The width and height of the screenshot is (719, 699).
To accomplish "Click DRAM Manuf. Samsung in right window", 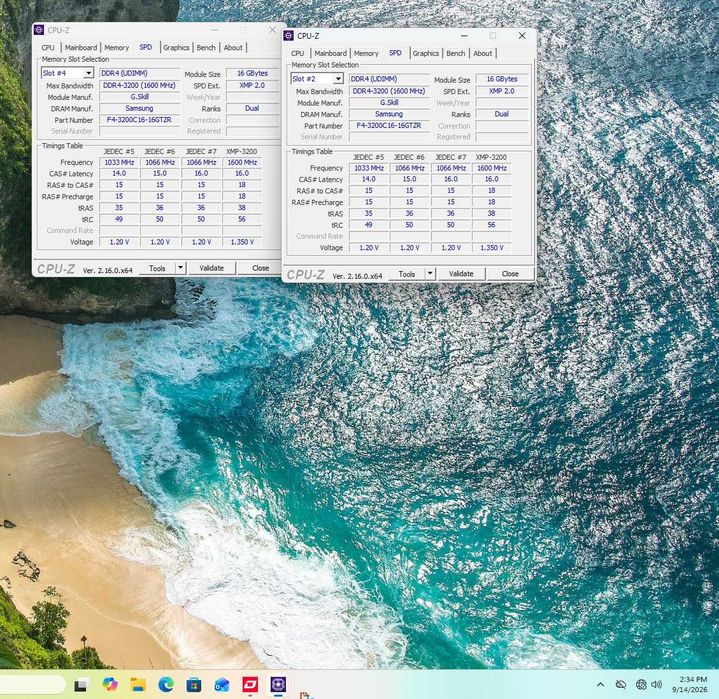I will point(389,114).
